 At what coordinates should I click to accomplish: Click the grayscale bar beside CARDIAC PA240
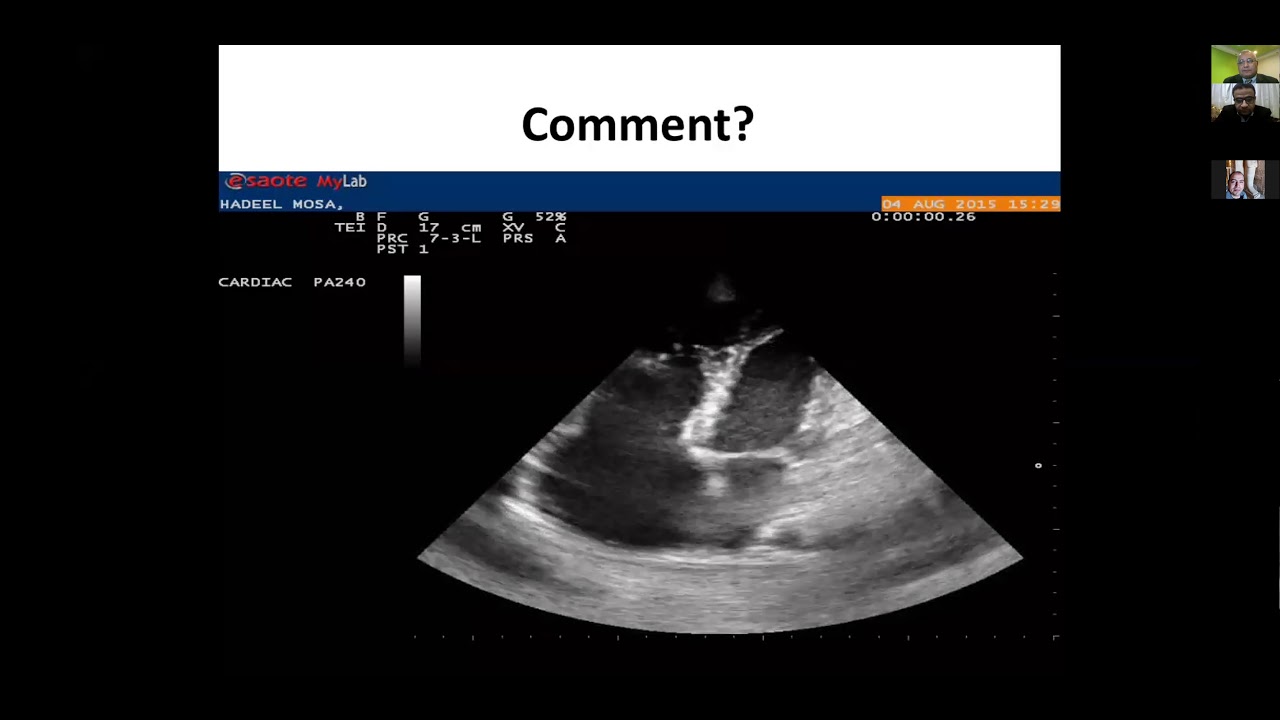pos(412,320)
